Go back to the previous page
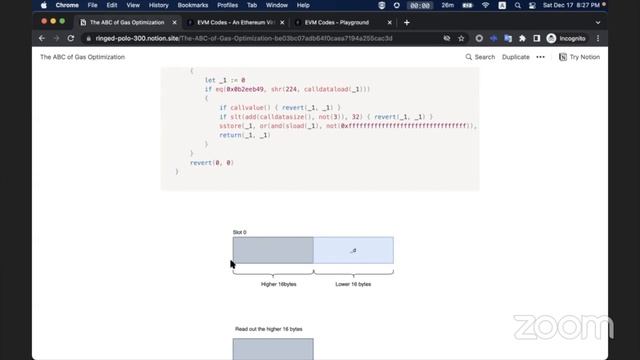 pos(42,38)
